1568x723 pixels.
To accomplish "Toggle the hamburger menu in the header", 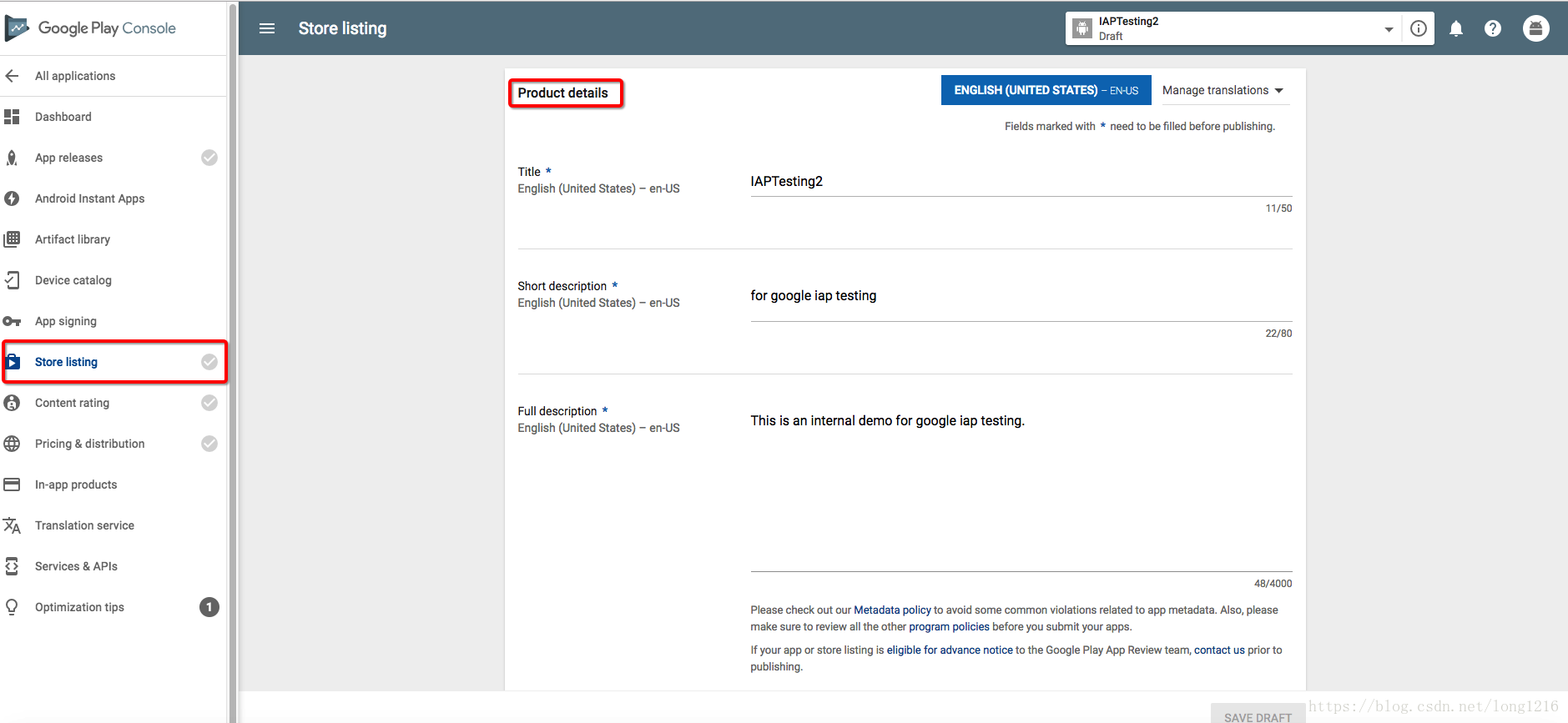I will pos(267,28).
